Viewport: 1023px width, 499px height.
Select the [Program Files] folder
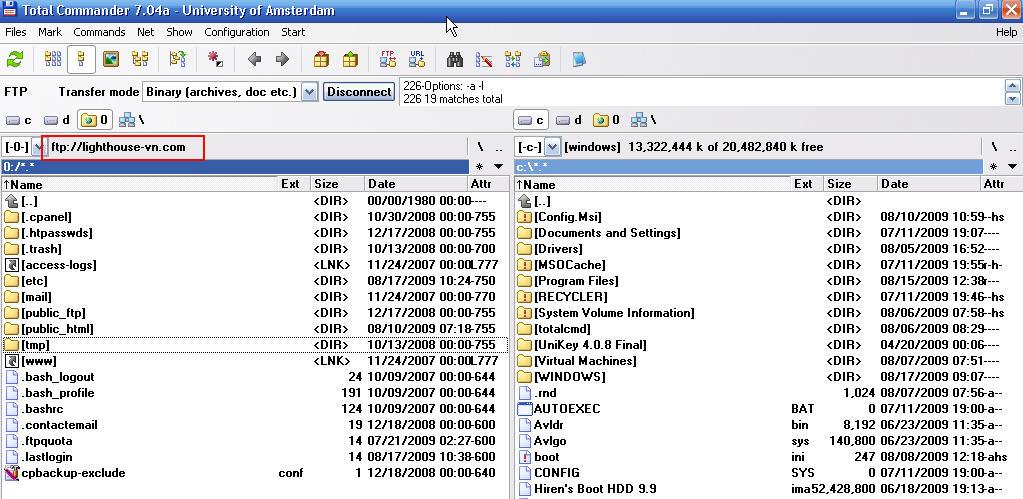coord(767,280)
